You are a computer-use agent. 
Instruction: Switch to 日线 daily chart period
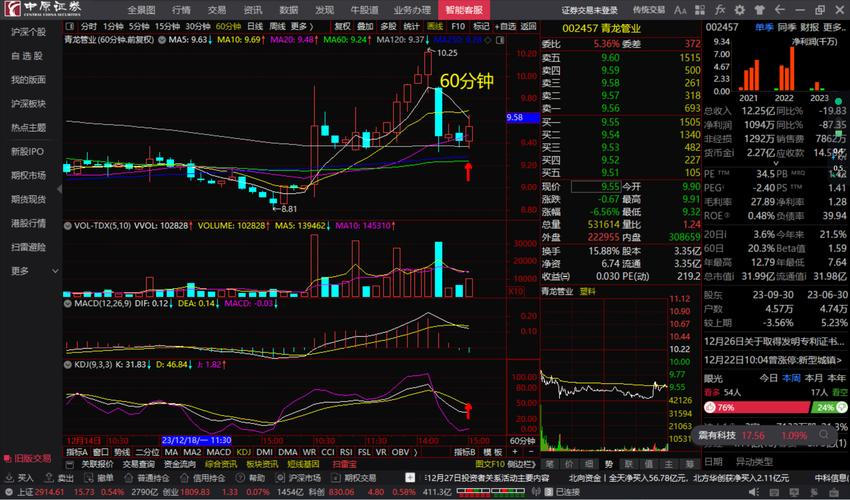tap(255, 26)
